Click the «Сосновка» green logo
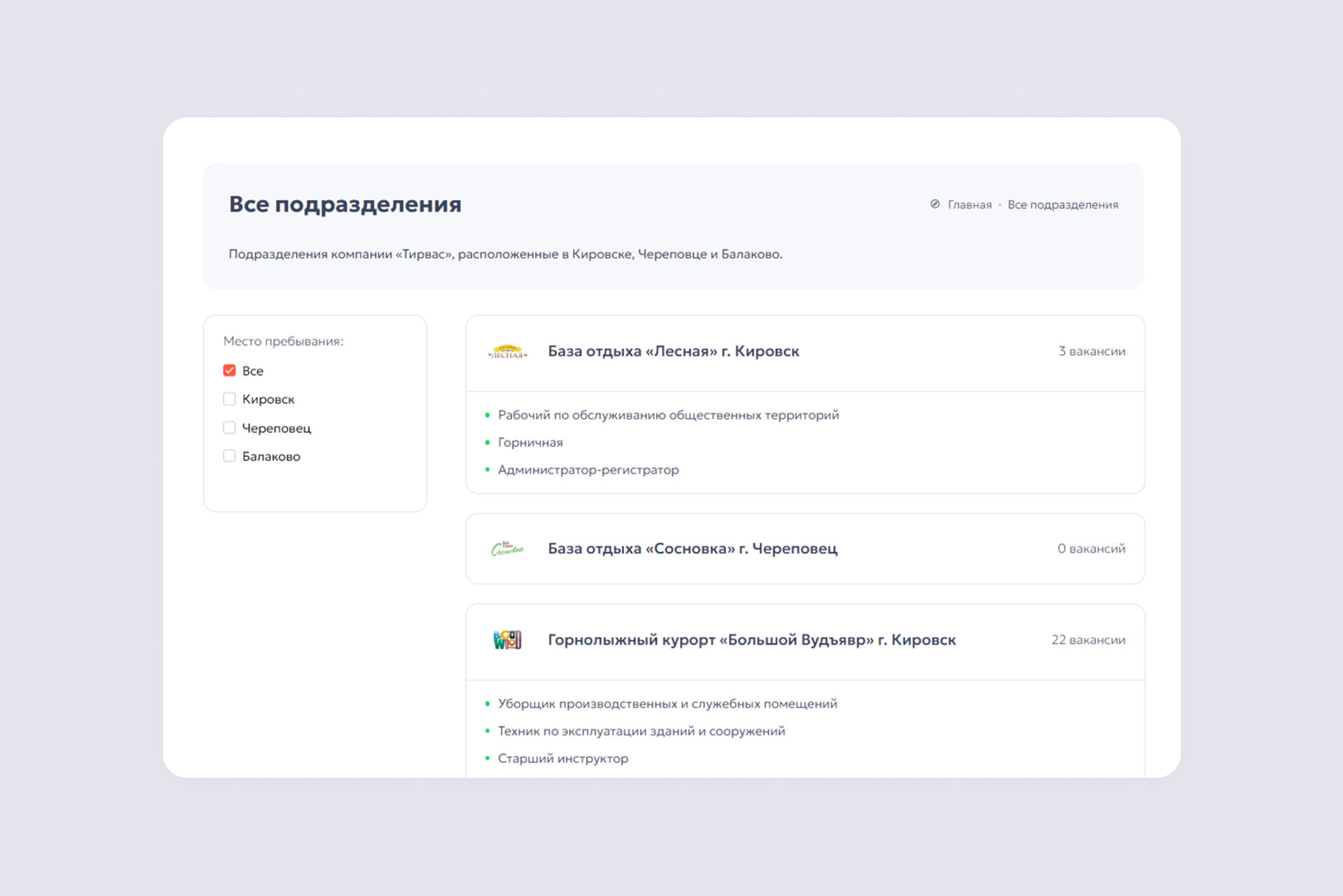Screen dimensions: 1343x896 (507, 549)
